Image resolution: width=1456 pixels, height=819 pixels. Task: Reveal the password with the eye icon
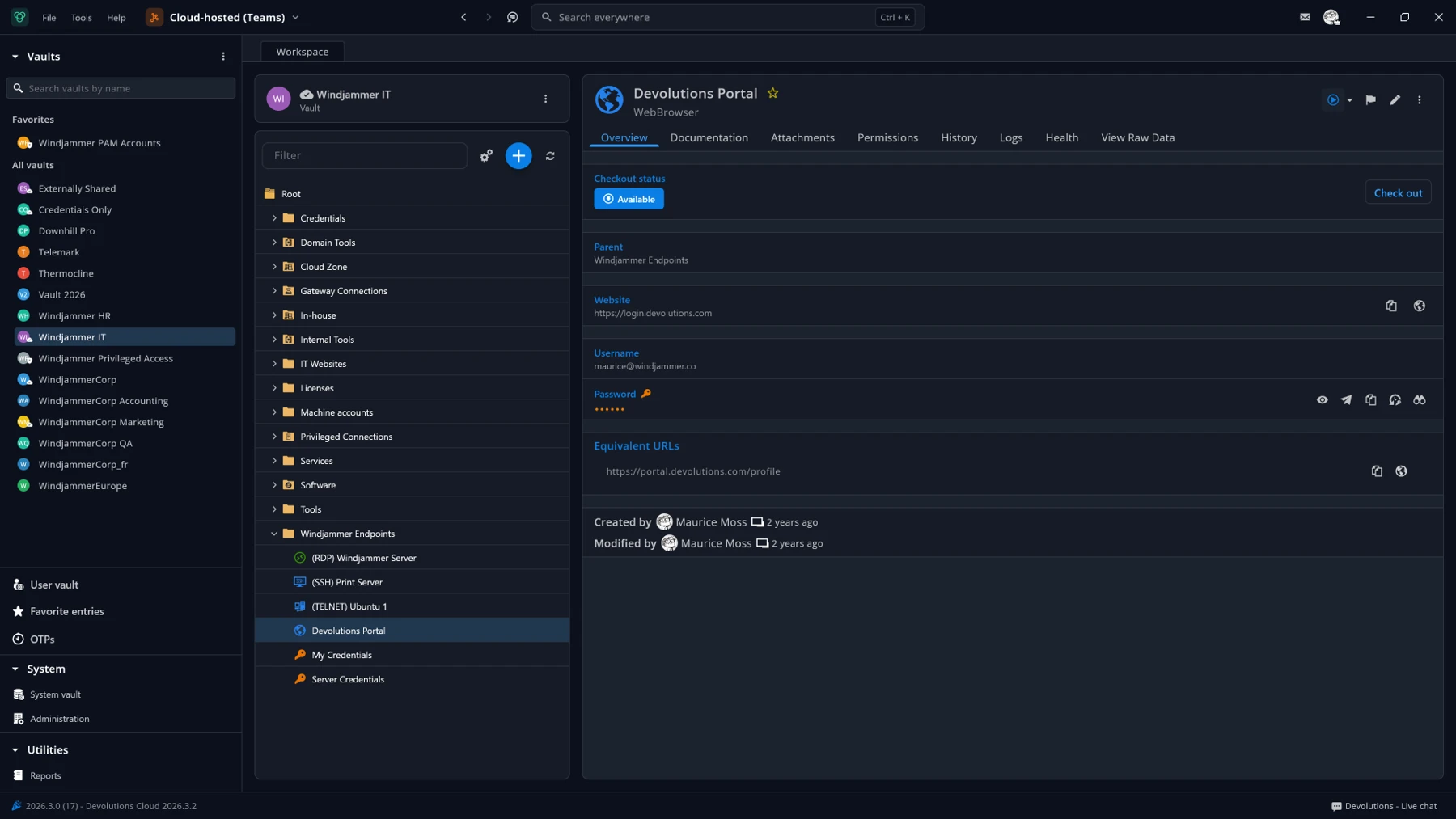tap(1322, 399)
